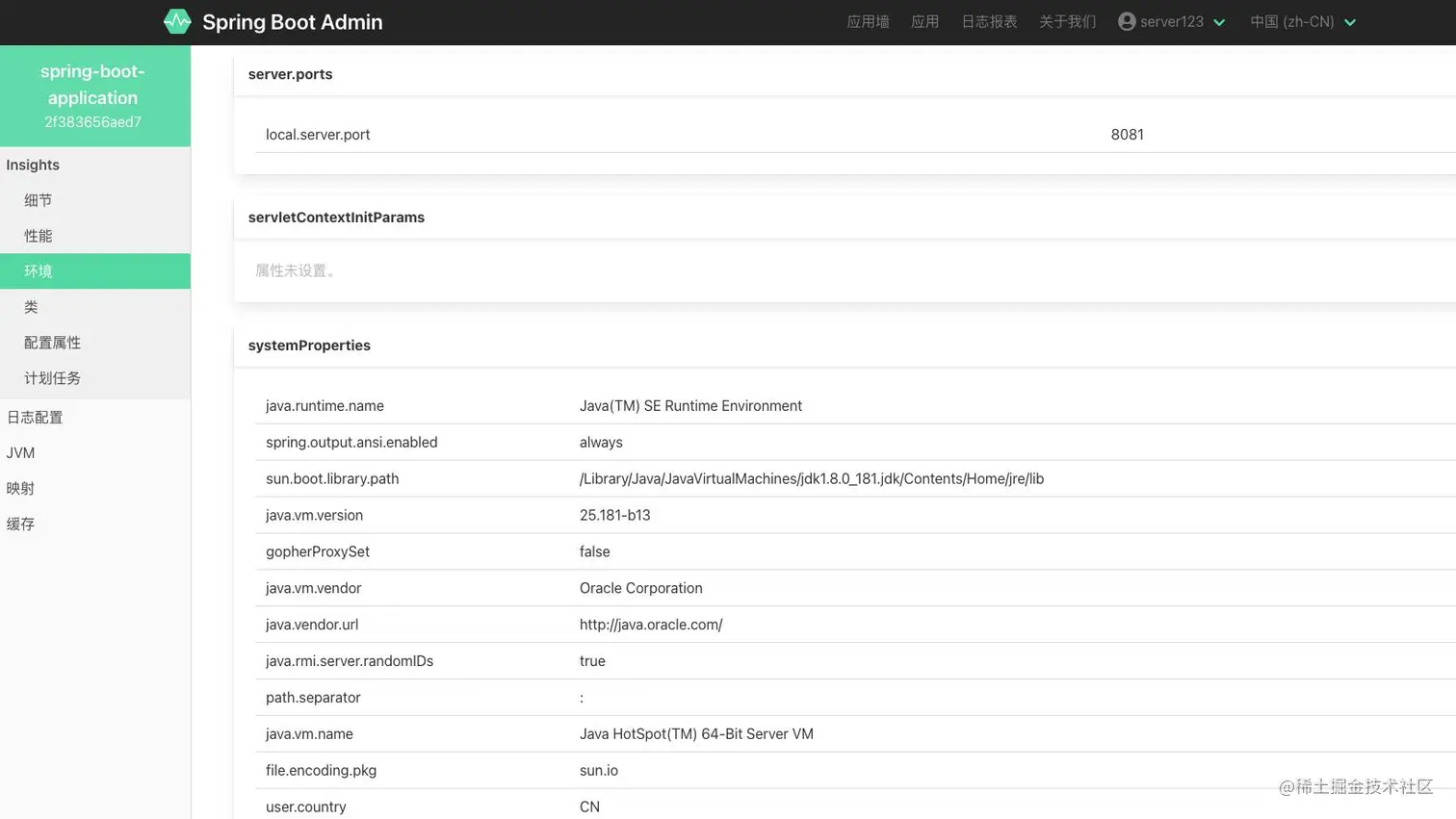The height and width of the screenshot is (819, 1456).
Task: Click the always value for ansi.enabled
Action: [x=601, y=443]
